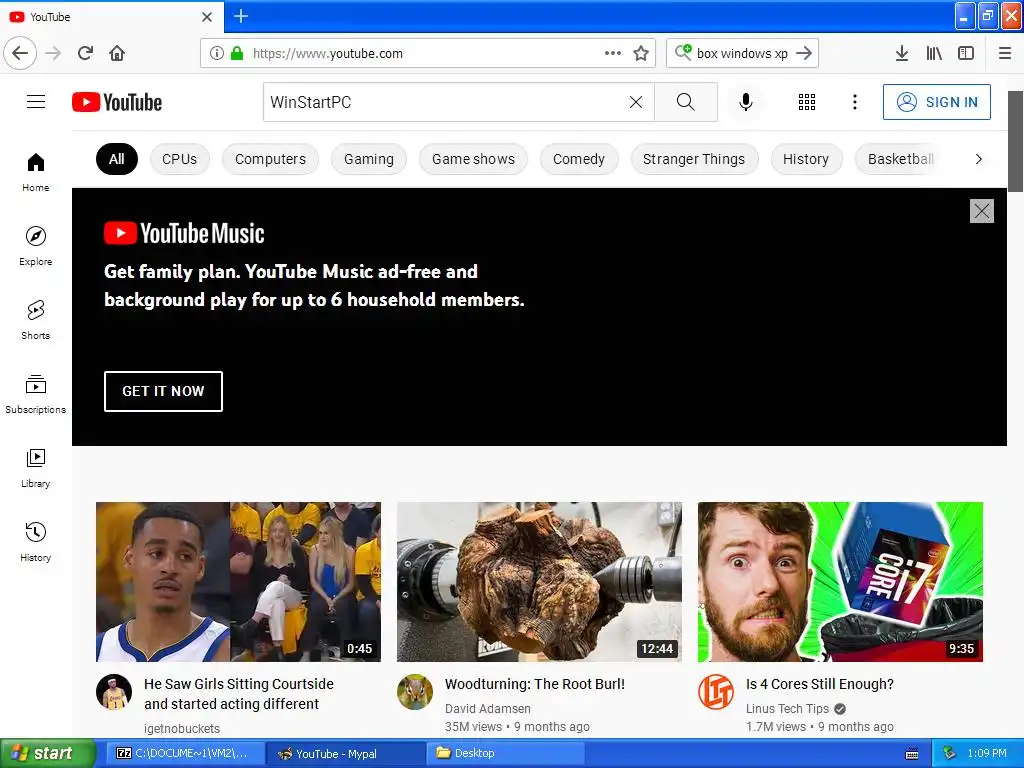
Task: Bookmark this page with star icon
Action: [641, 53]
